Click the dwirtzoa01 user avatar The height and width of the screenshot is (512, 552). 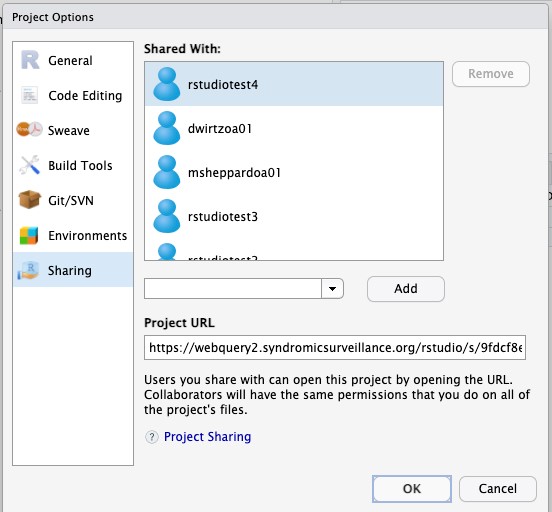coord(167,128)
